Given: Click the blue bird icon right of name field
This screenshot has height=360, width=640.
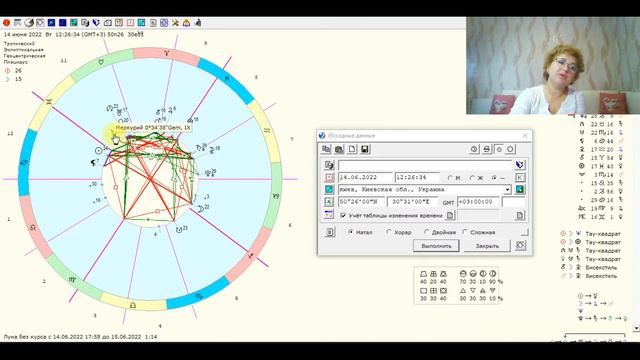Looking at the screenshot, I should coord(520,165).
